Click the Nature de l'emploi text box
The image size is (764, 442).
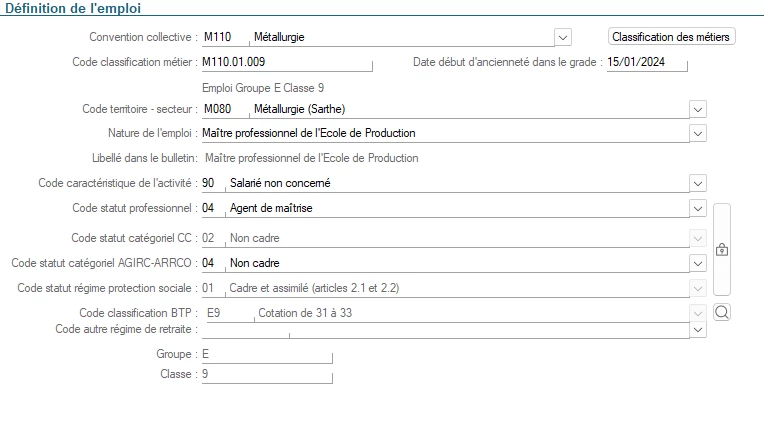click(440, 133)
